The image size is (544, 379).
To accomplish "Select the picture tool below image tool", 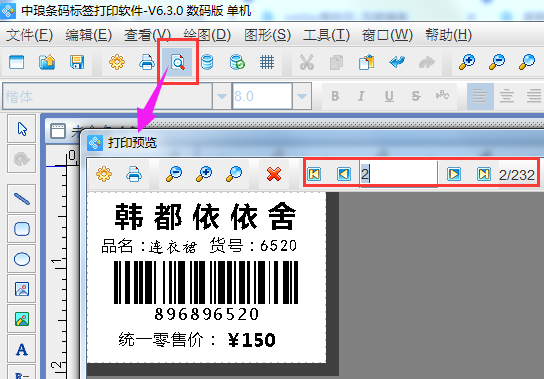I will point(22,319).
